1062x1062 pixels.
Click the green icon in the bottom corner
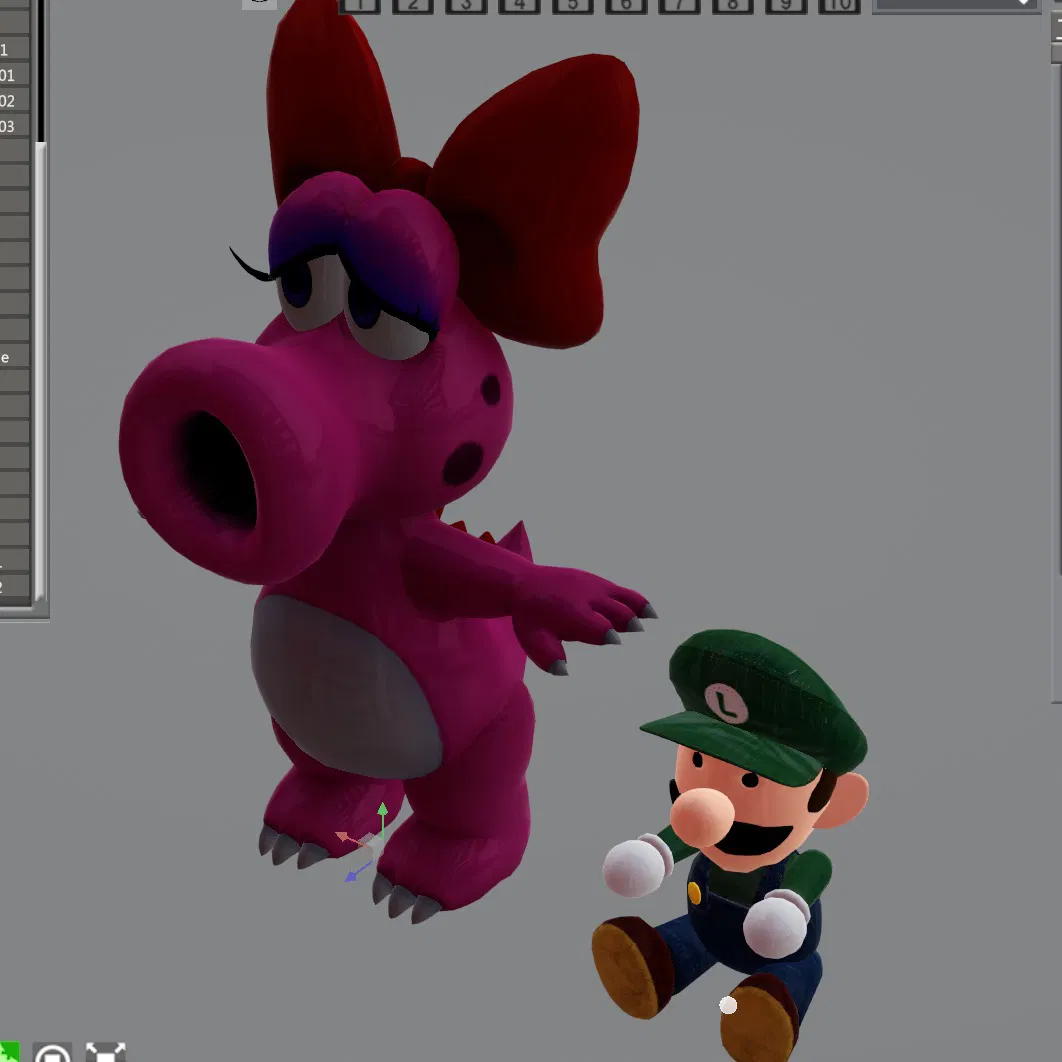[x=9, y=1052]
